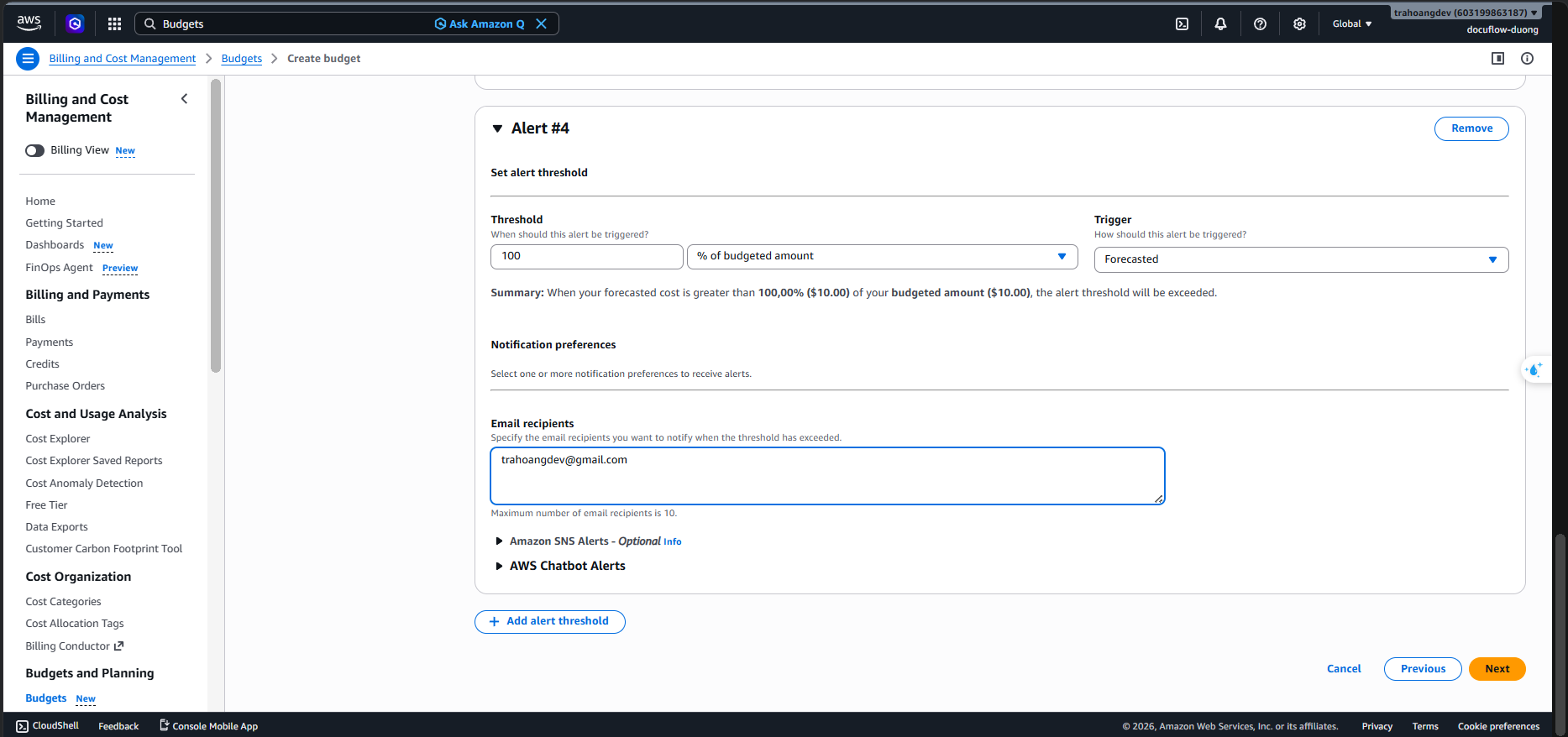Edit the threshold value field
Screen dimensions: 1568x737
point(587,256)
